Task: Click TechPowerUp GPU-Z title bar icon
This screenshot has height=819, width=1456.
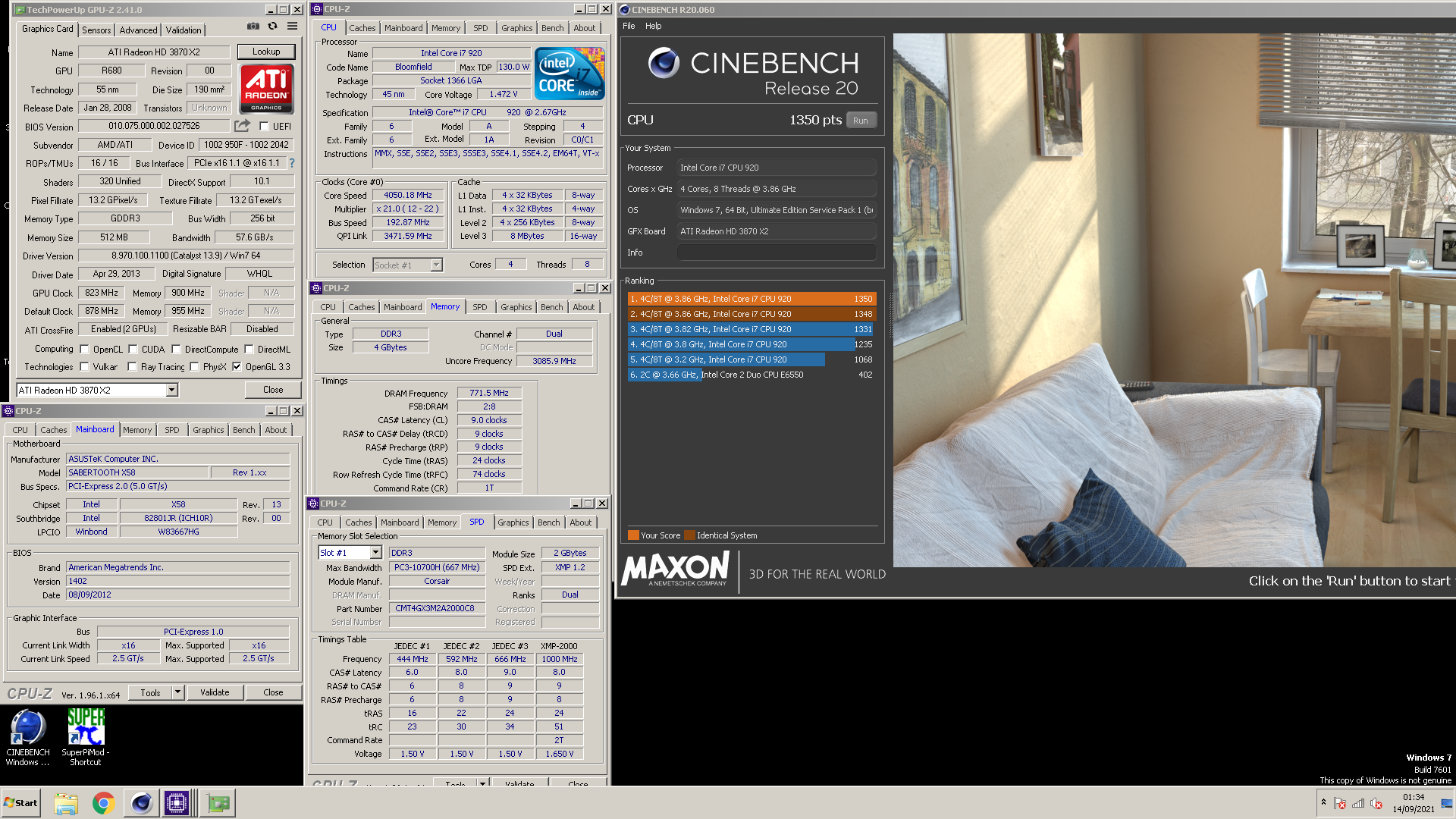Action: (20, 10)
